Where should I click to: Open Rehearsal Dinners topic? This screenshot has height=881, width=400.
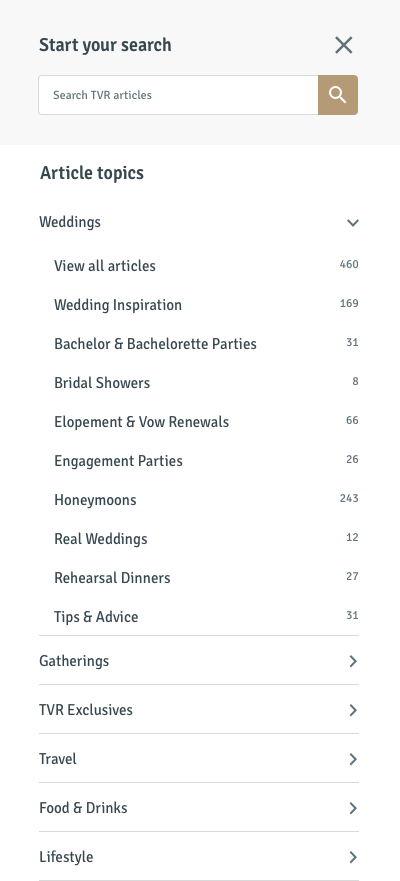click(112, 578)
